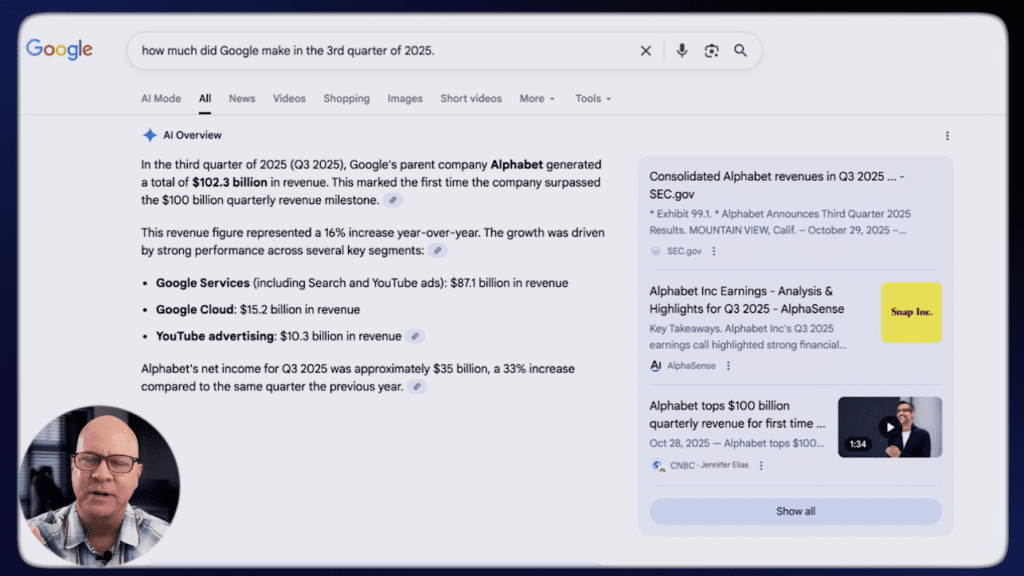1024x576 pixels.
Task: Start voice search with the microphone icon
Action: tap(681, 50)
